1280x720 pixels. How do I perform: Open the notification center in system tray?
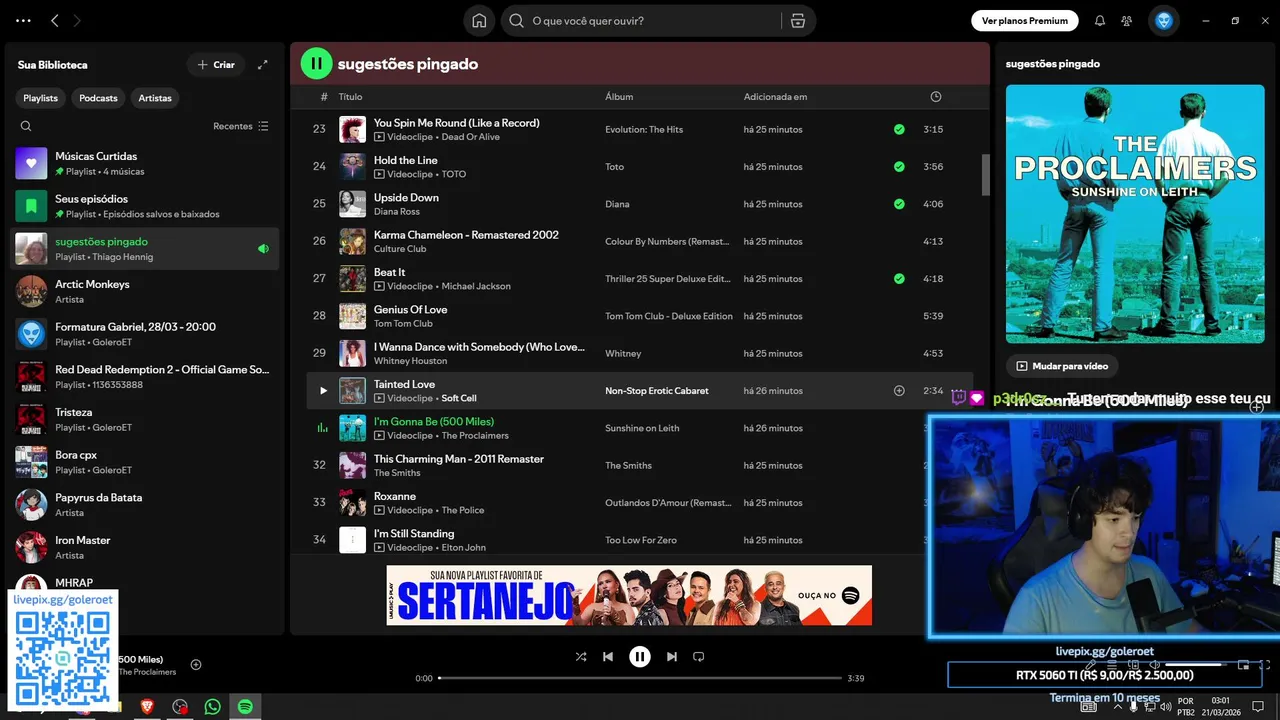click(x=1258, y=707)
